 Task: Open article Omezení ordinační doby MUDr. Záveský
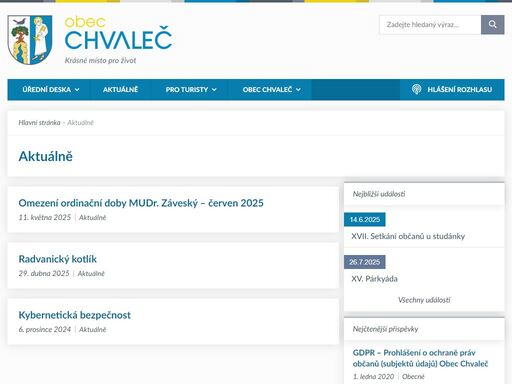pos(141,203)
